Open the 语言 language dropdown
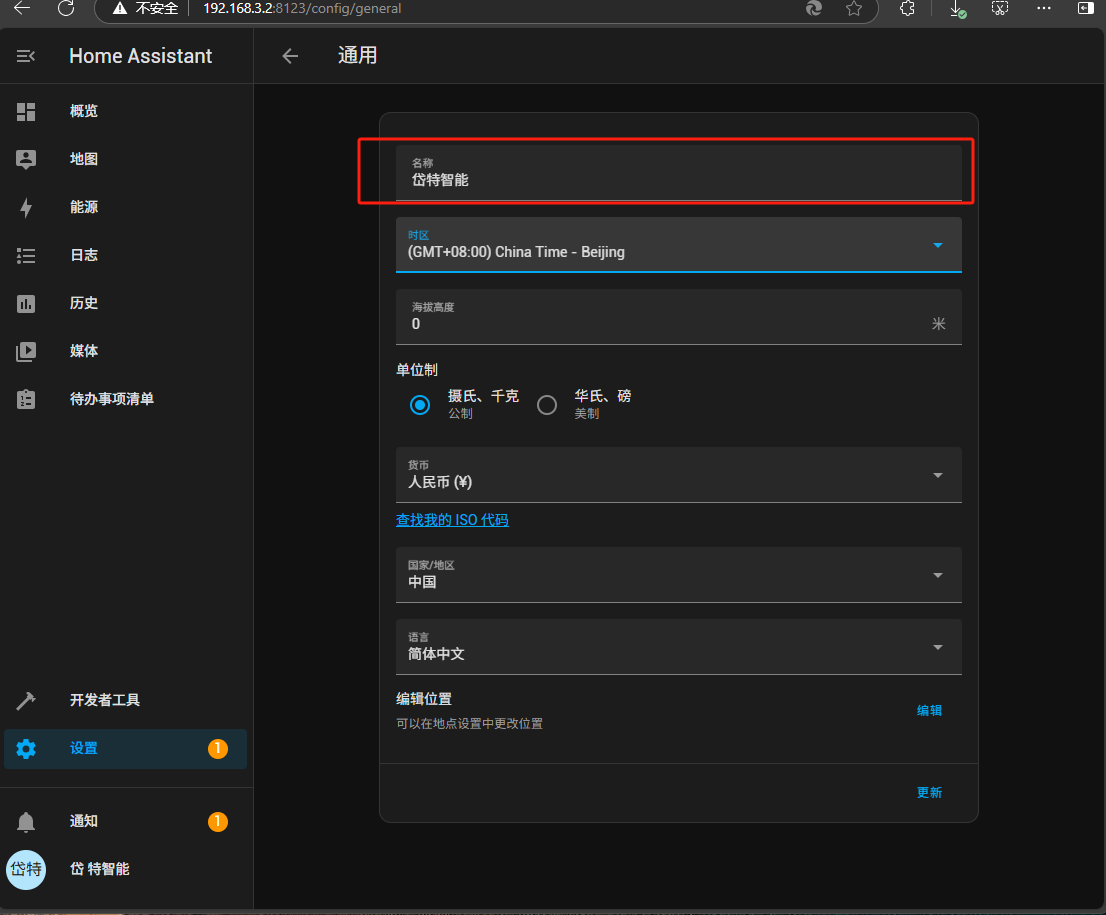Image resolution: width=1106 pixels, height=915 pixels. (x=937, y=647)
